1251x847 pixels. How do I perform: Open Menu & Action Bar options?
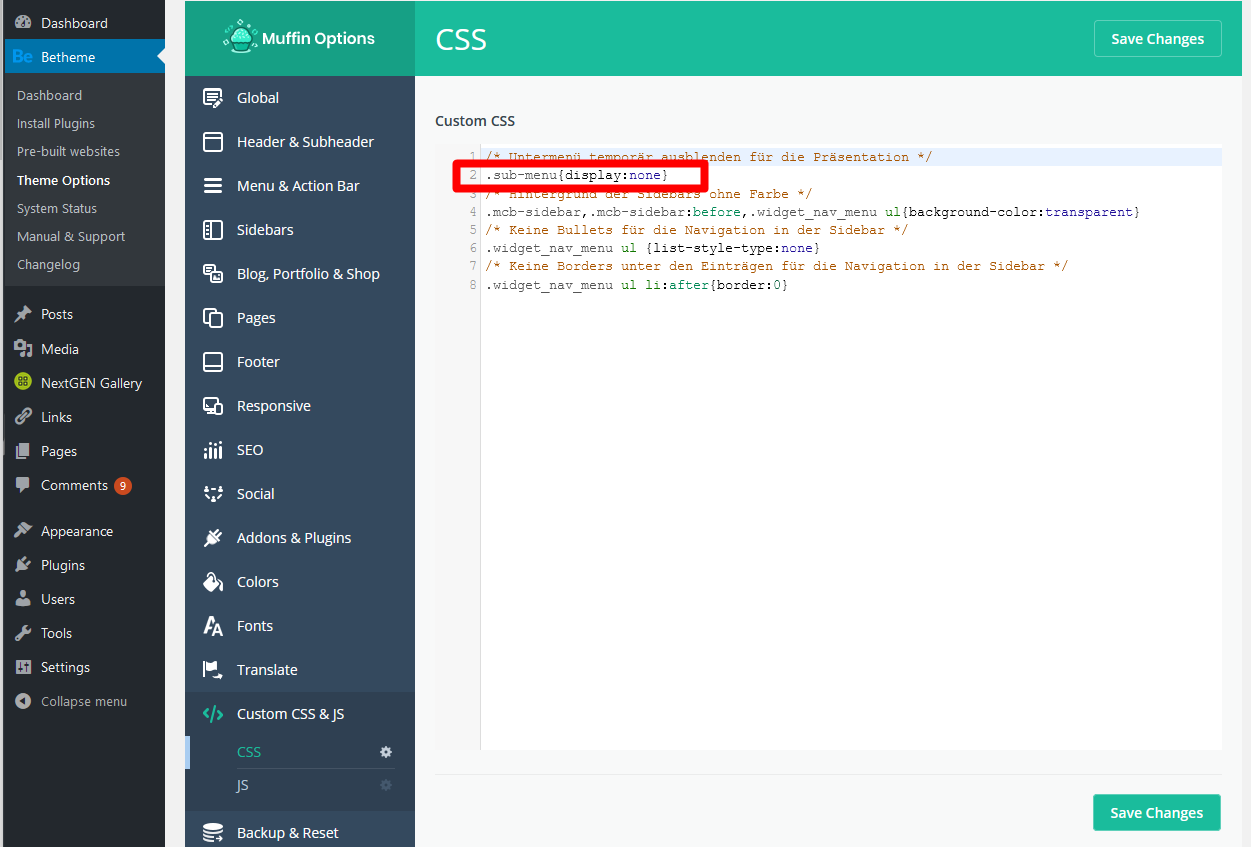300,186
